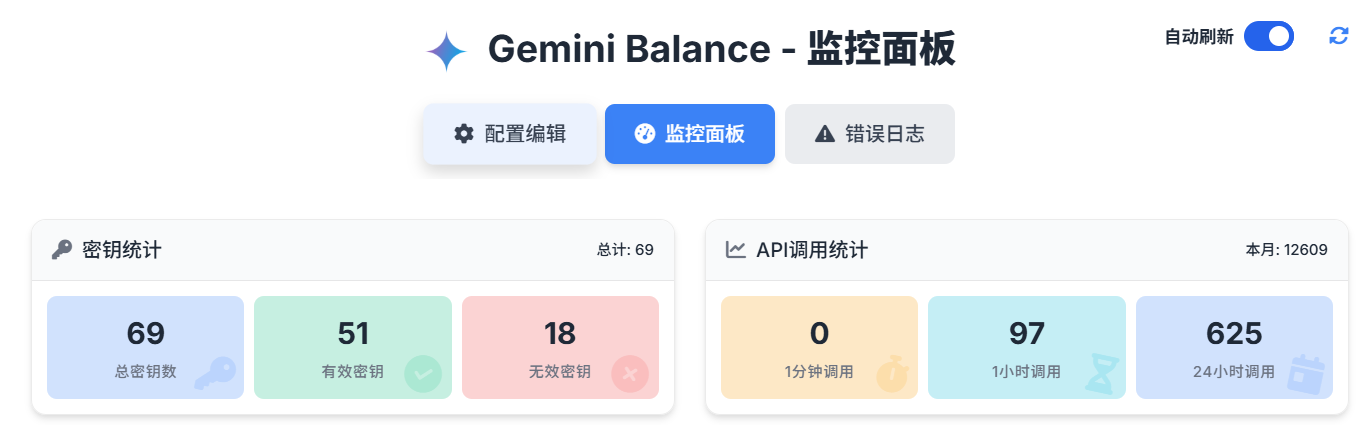1370x425 pixels.
Task: Click the 本月: 12609 monthly total label
Action: tap(1286, 250)
